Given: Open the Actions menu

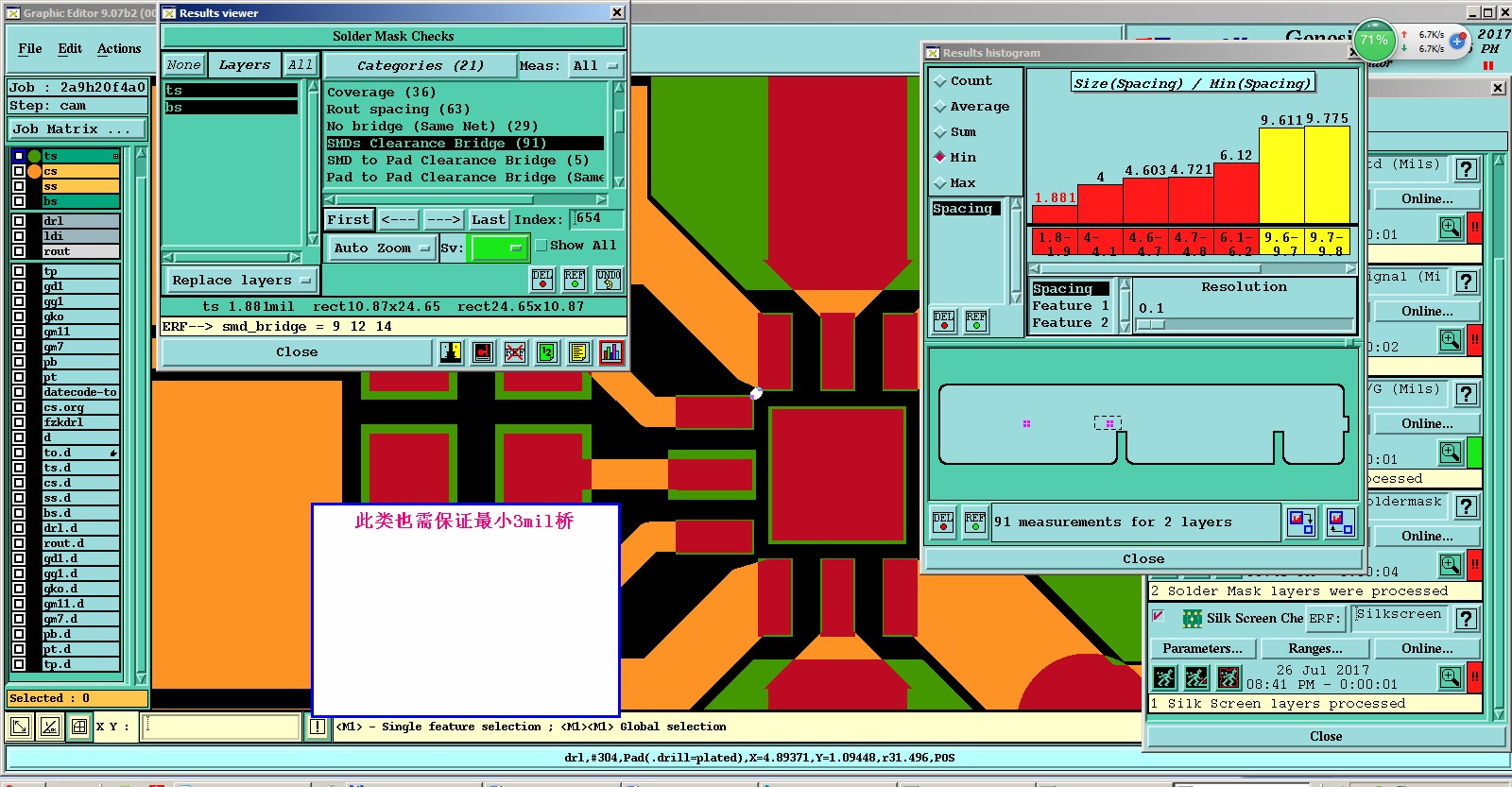Looking at the screenshot, I should click(x=119, y=48).
